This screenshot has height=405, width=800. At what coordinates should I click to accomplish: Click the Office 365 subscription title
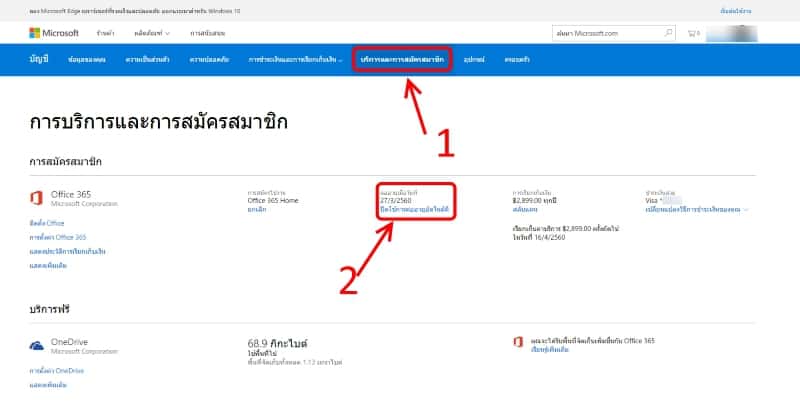(x=71, y=194)
